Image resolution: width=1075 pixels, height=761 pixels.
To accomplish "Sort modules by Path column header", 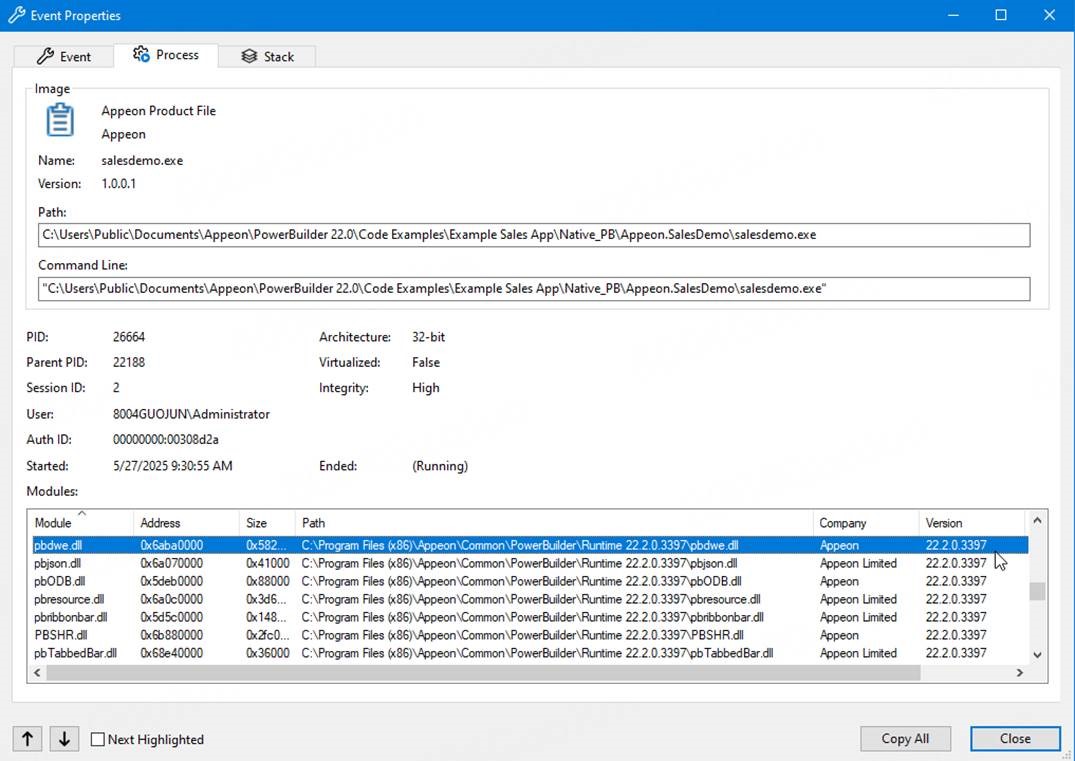I will click(x=554, y=522).
